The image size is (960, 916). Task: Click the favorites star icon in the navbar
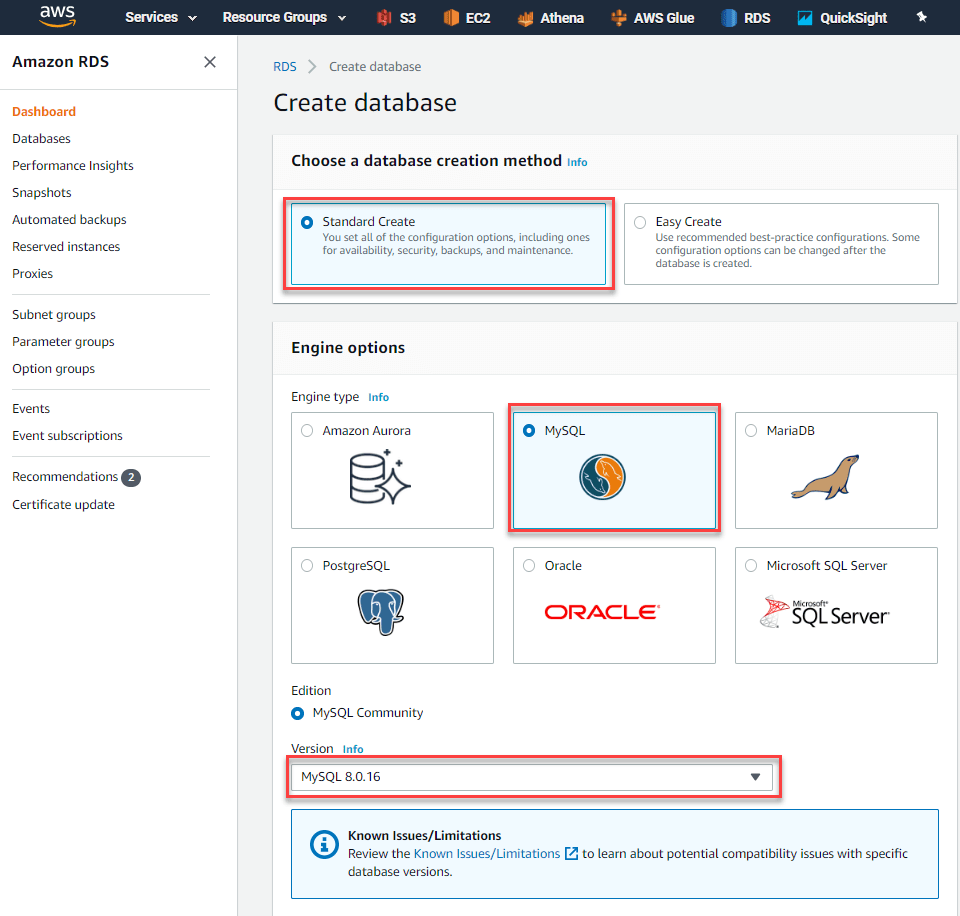[x=922, y=16]
